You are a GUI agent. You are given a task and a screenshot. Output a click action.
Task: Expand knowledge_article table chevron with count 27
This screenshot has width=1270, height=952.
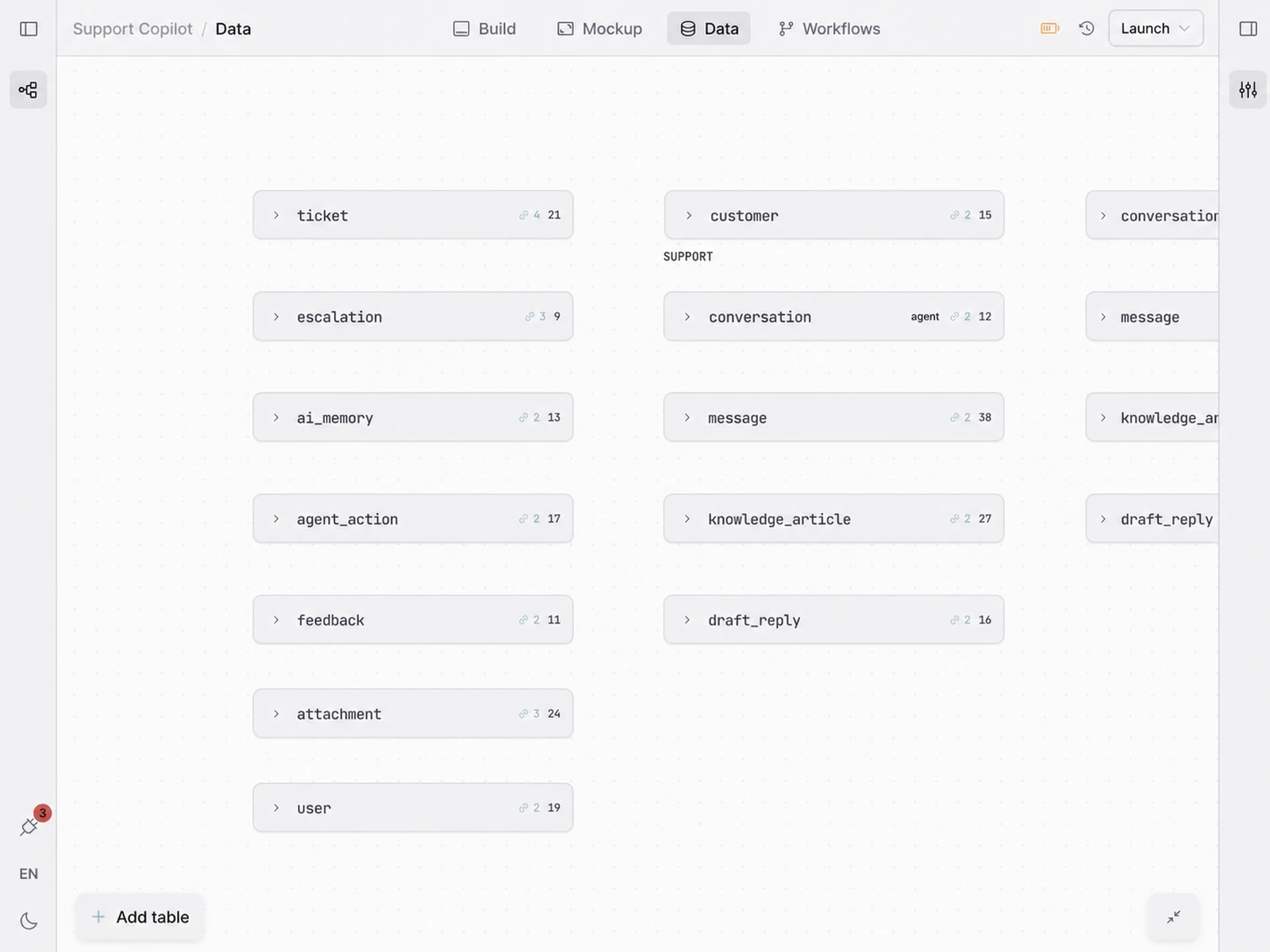click(x=687, y=519)
